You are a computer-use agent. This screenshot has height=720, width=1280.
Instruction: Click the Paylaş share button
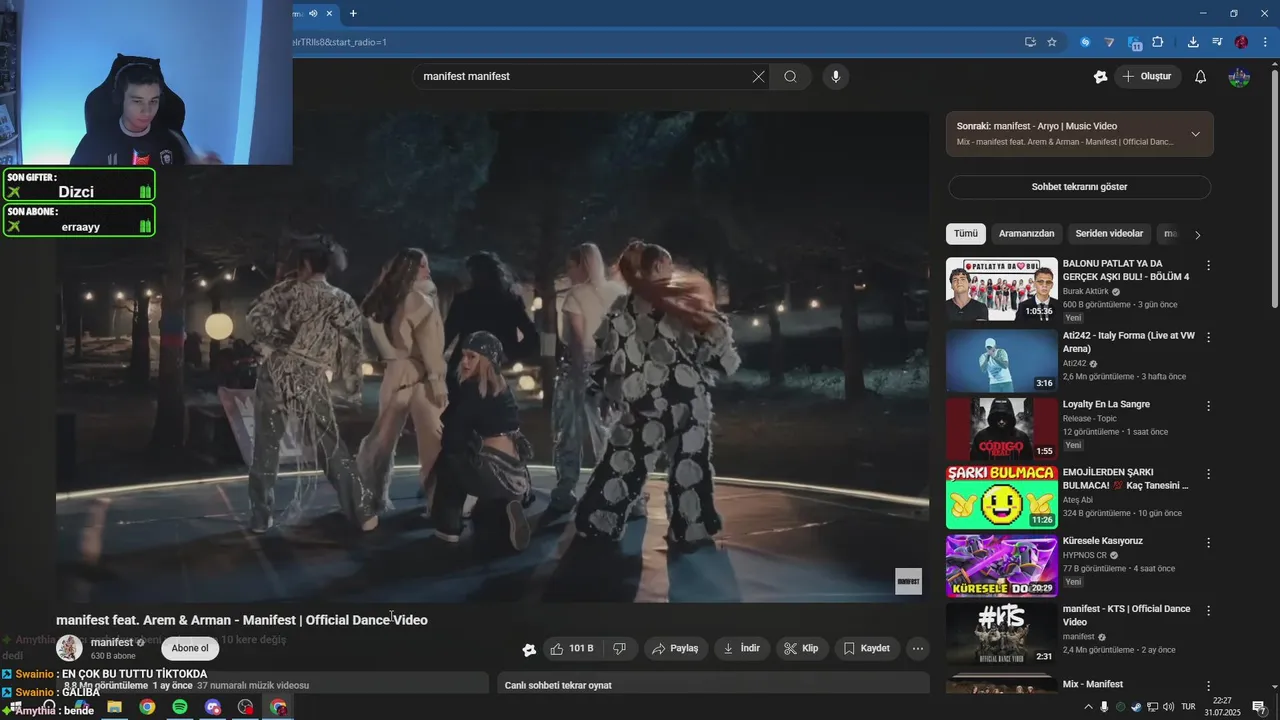(675, 649)
